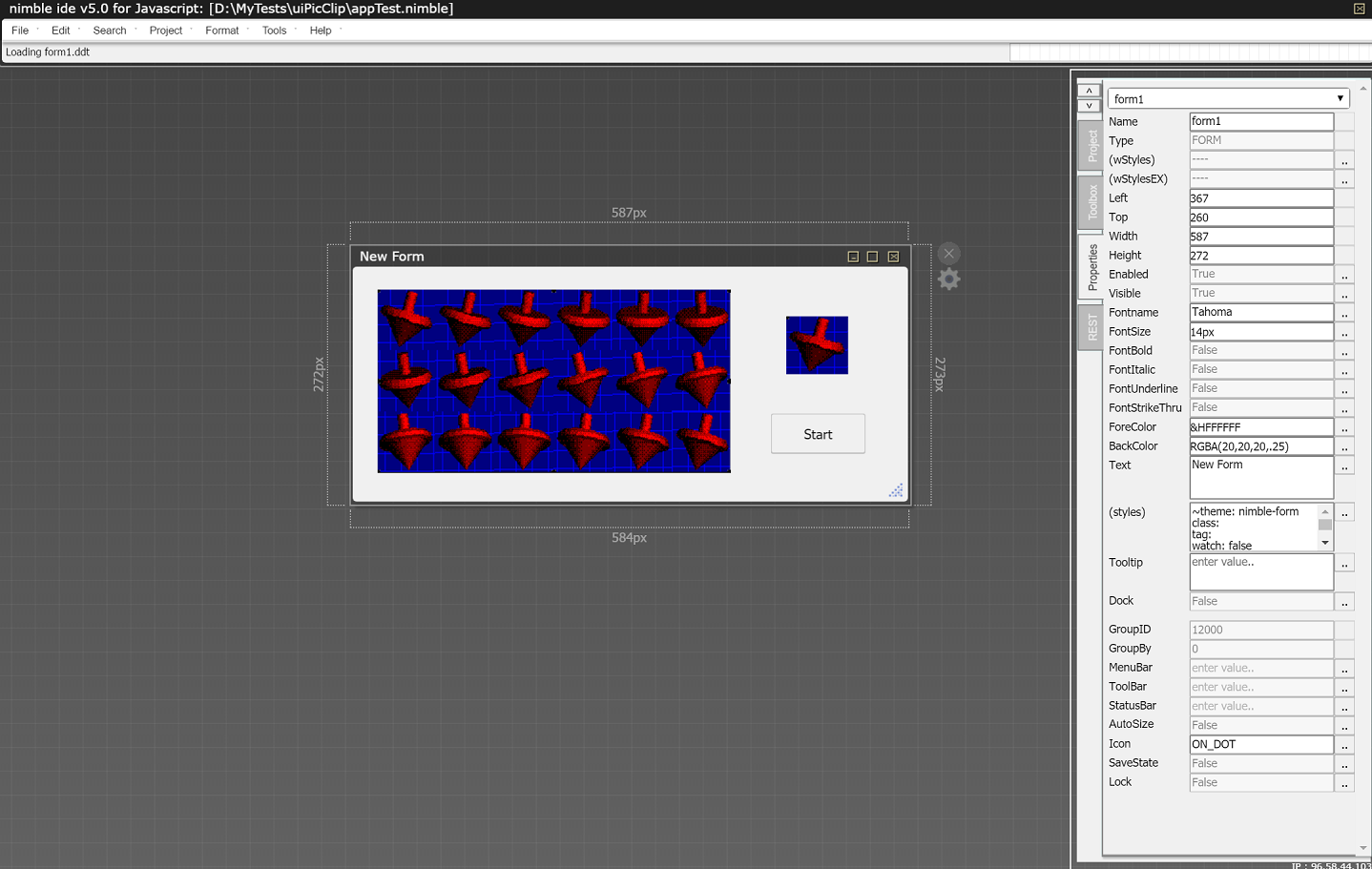Open the FontUnderline value picker
The image size is (1372, 869).
tap(1344, 389)
